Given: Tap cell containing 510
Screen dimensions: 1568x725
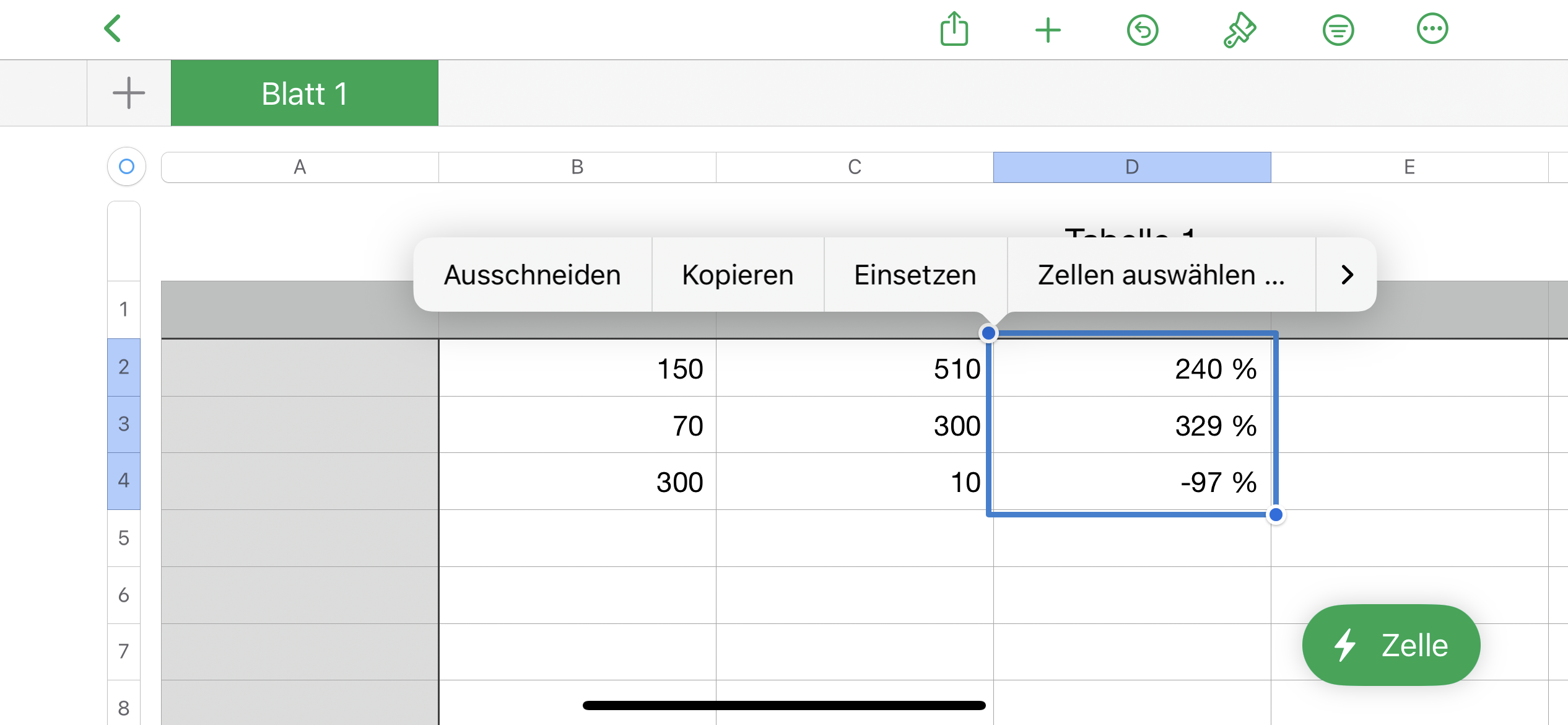Looking at the screenshot, I should [x=855, y=369].
